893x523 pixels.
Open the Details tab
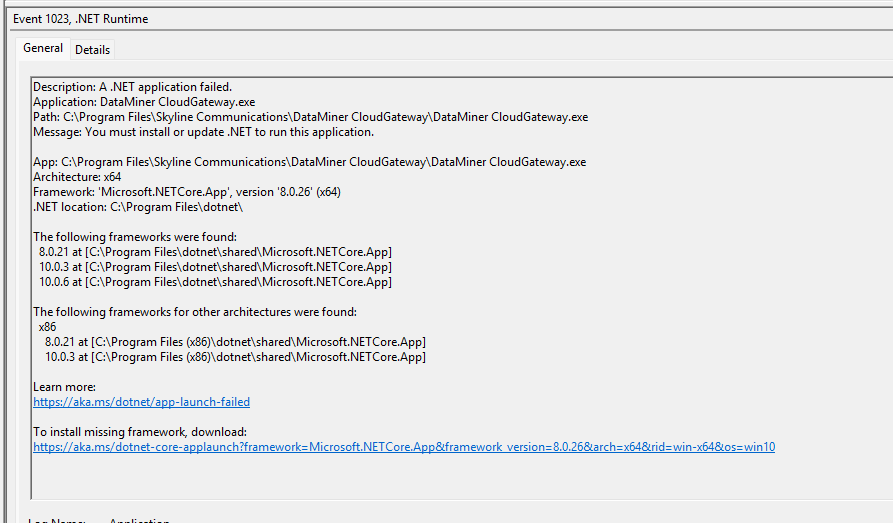point(92,50)
